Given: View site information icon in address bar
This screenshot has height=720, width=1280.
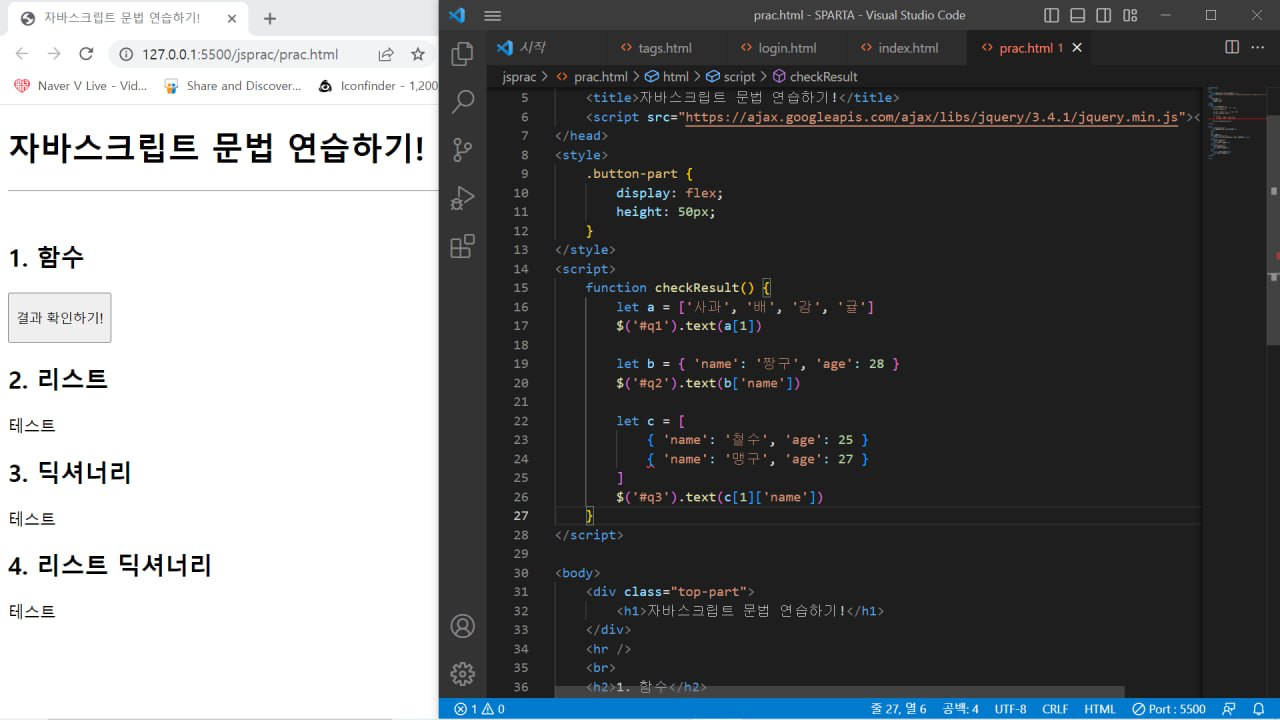Looking at the screenshot, I should click(126, 55).
